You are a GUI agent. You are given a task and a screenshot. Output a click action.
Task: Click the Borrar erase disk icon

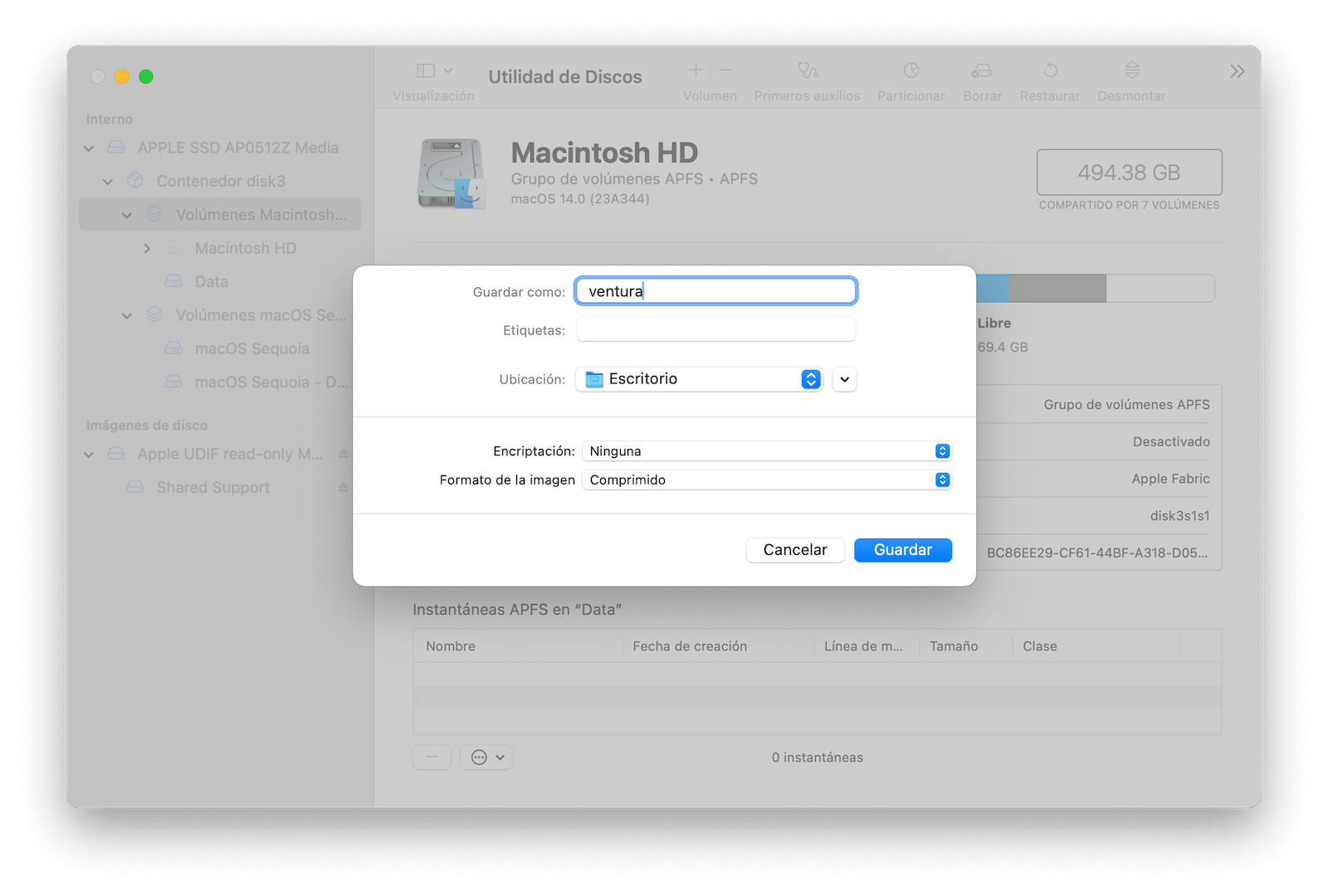[x=982, y=71]
